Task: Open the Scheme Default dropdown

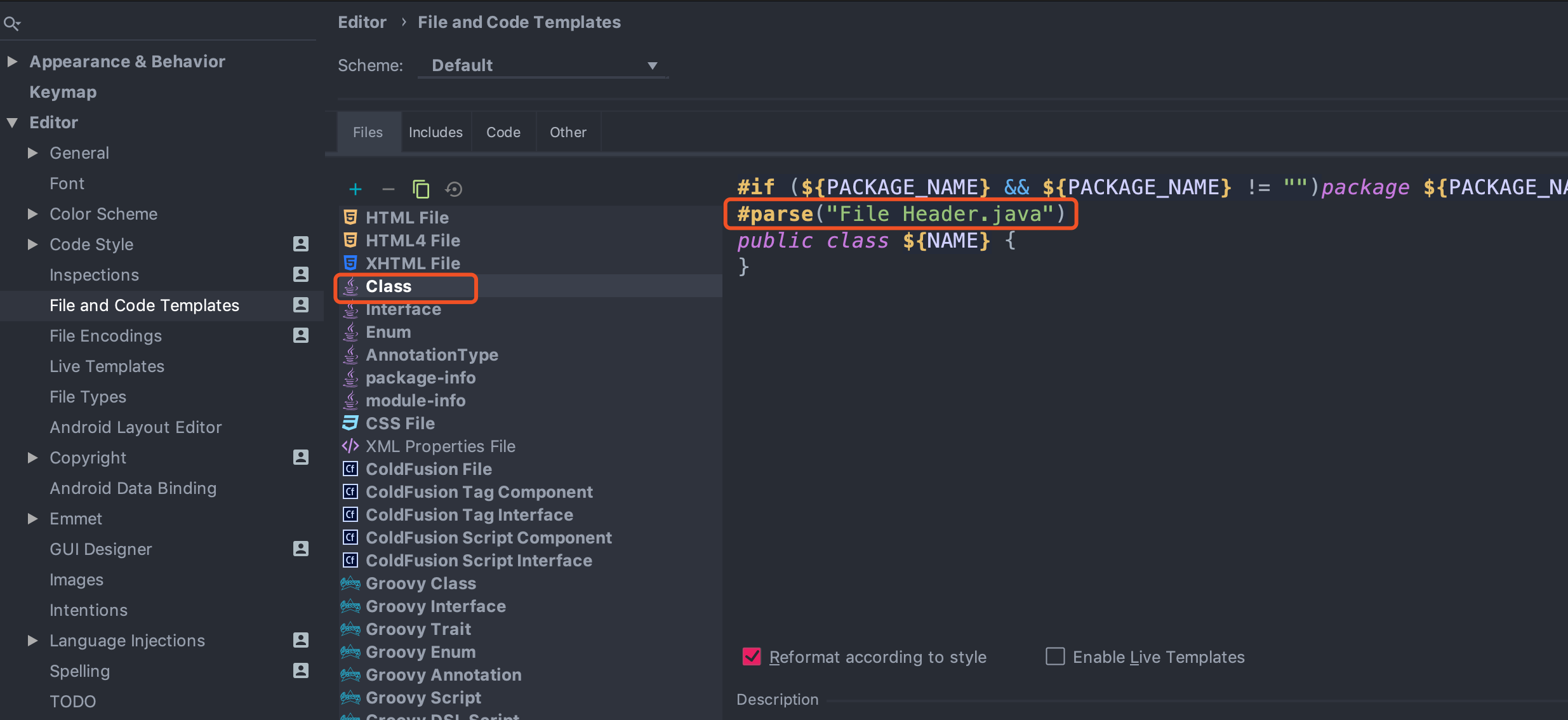Action: tap(543, 65)
